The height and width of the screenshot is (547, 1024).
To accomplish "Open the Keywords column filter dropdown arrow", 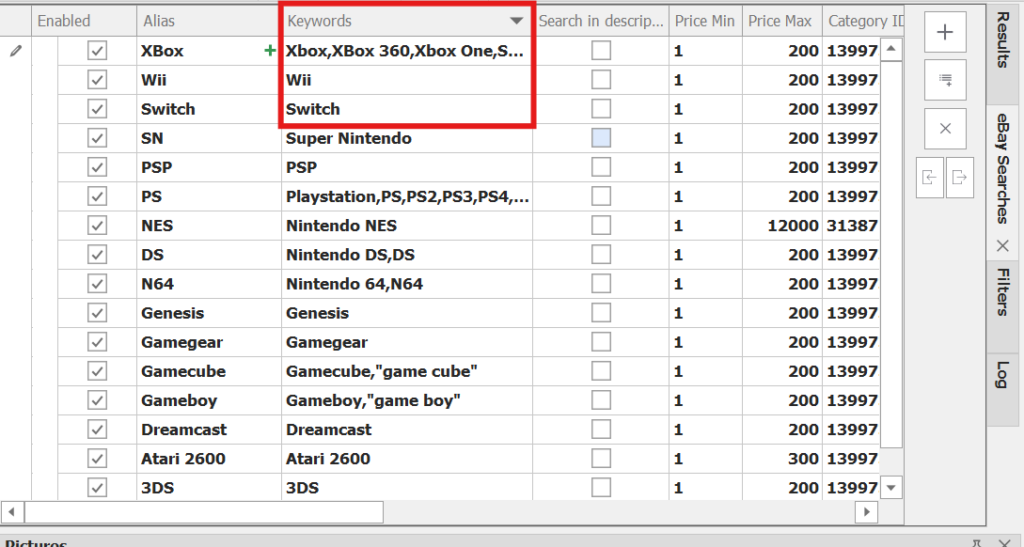I will tap(517, 21).
